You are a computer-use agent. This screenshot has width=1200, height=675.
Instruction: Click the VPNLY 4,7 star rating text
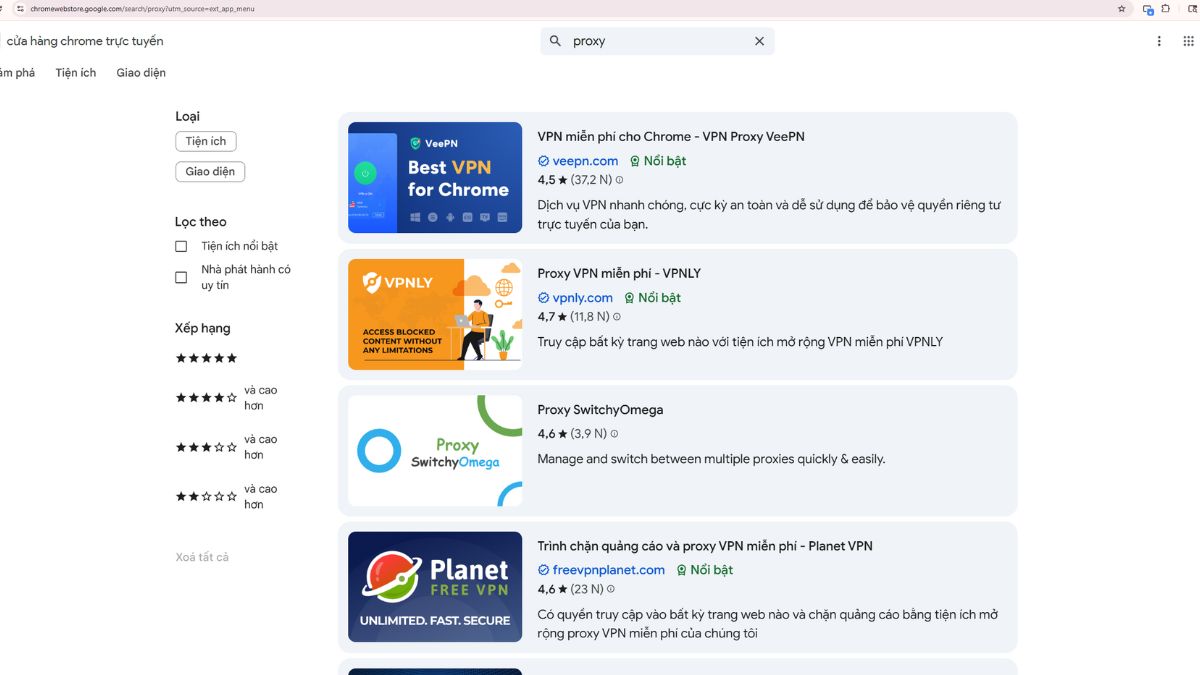[x=573, y=317]
